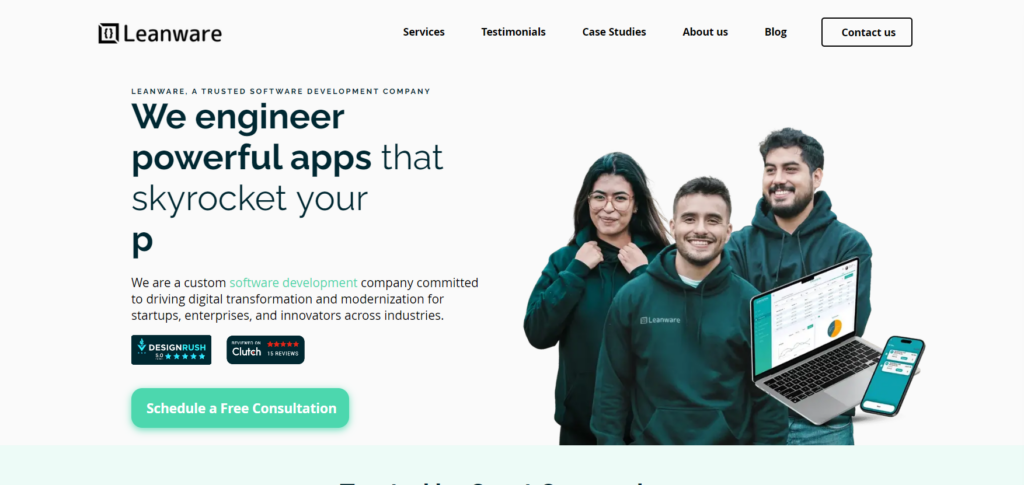Go to Testimonials section
Image resolution: width=1024 pixels, height=485 pixels.
[x=513, y=32]
